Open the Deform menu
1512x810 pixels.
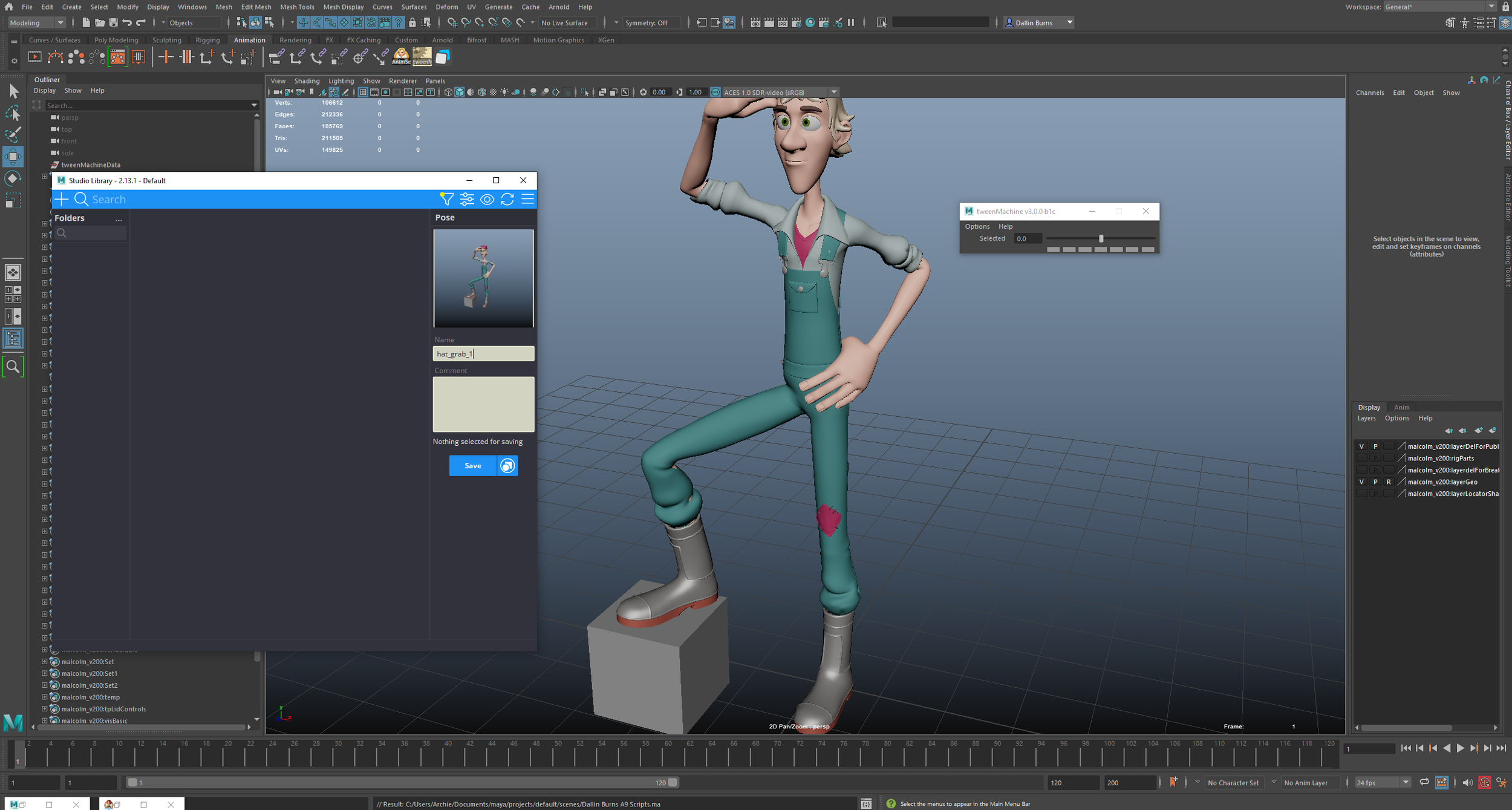click(446, 7)
